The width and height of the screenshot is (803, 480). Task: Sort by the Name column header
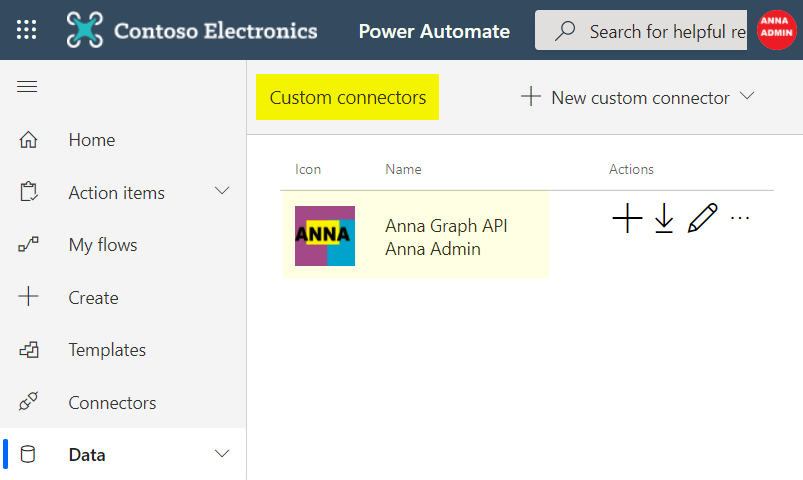point(403,169)
